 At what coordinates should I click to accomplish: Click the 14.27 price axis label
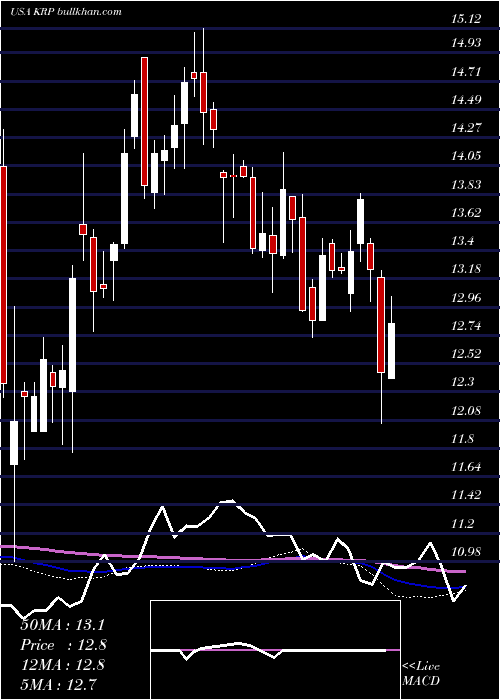[466, 128]
